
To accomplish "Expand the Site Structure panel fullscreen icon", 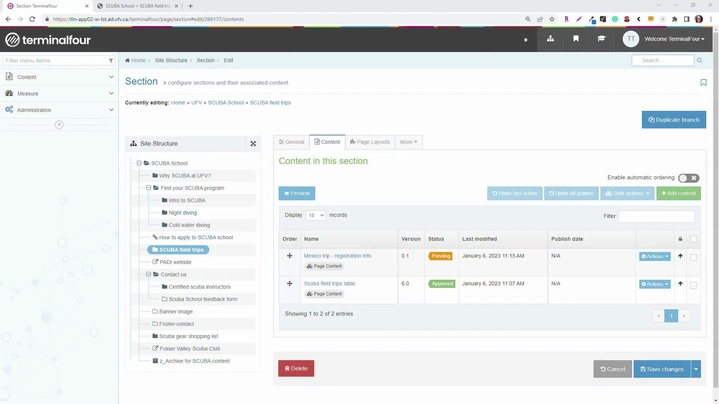I will pyautogui.click(x=253, y=143).
